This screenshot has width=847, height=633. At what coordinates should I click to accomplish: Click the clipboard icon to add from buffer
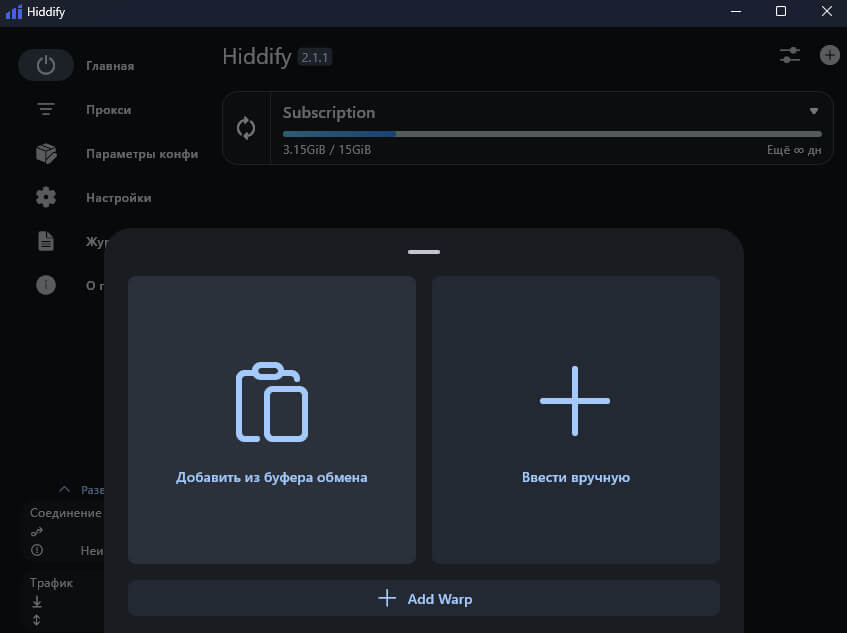271,402
